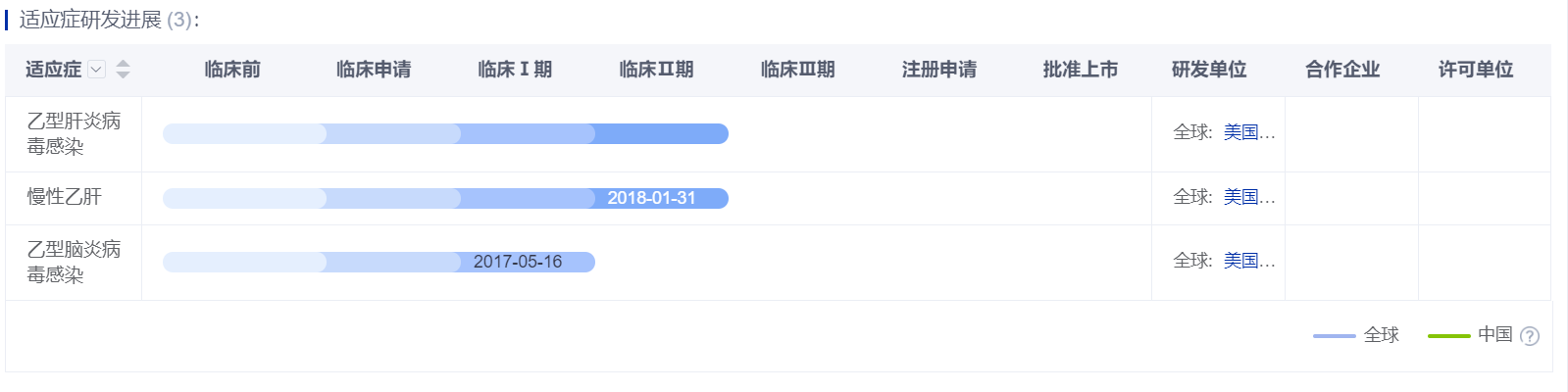
Task: Open the 适应症 column filter dropdown
Action: pos(96,69)
